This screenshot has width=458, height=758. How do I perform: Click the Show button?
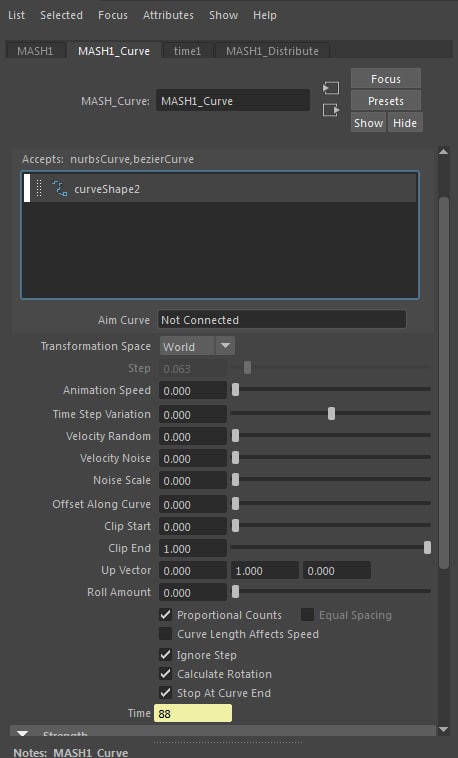[x=369, y=123]
